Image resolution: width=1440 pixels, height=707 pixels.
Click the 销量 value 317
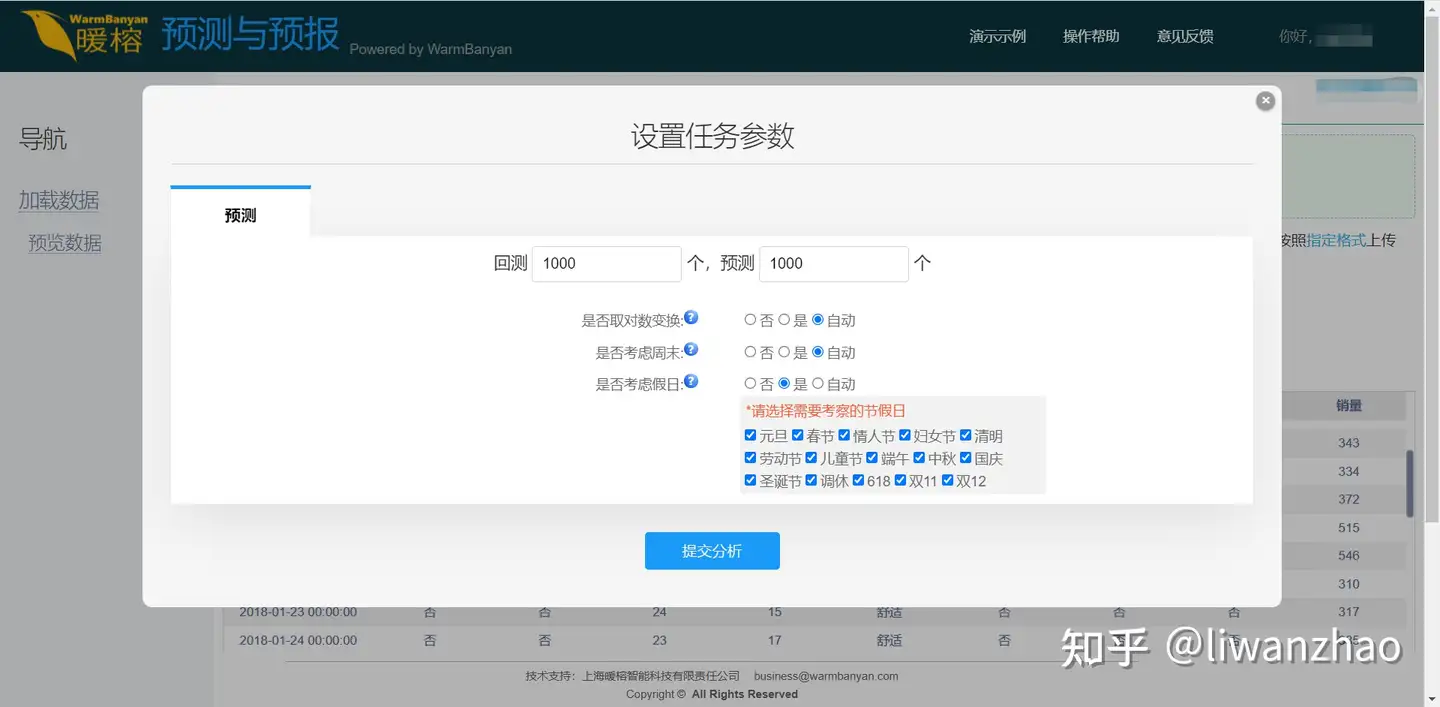(1349, 612)
